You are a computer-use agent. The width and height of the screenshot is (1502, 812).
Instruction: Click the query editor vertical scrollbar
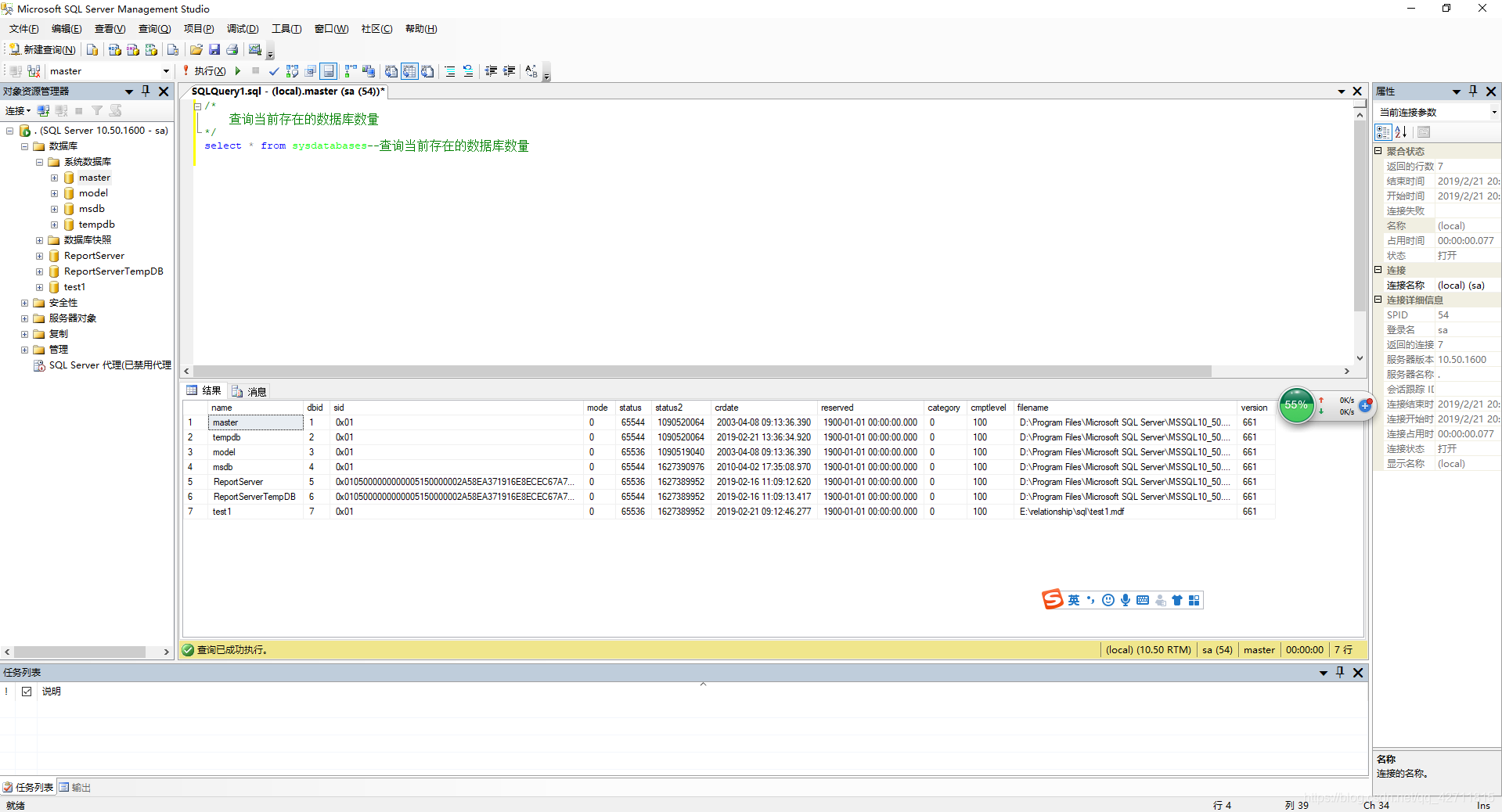coord(1360,215)
